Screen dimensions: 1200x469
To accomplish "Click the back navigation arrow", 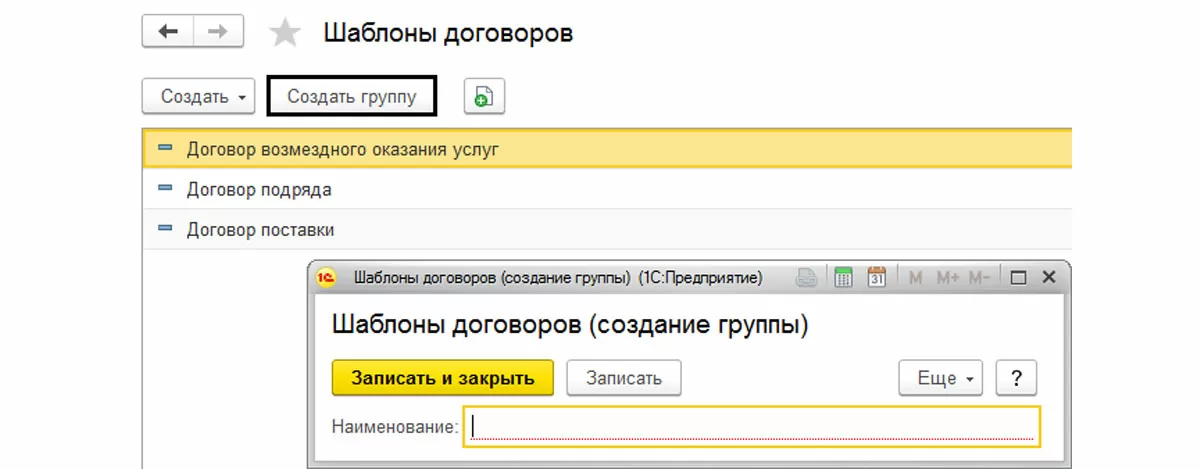I will tap(167, 32).
